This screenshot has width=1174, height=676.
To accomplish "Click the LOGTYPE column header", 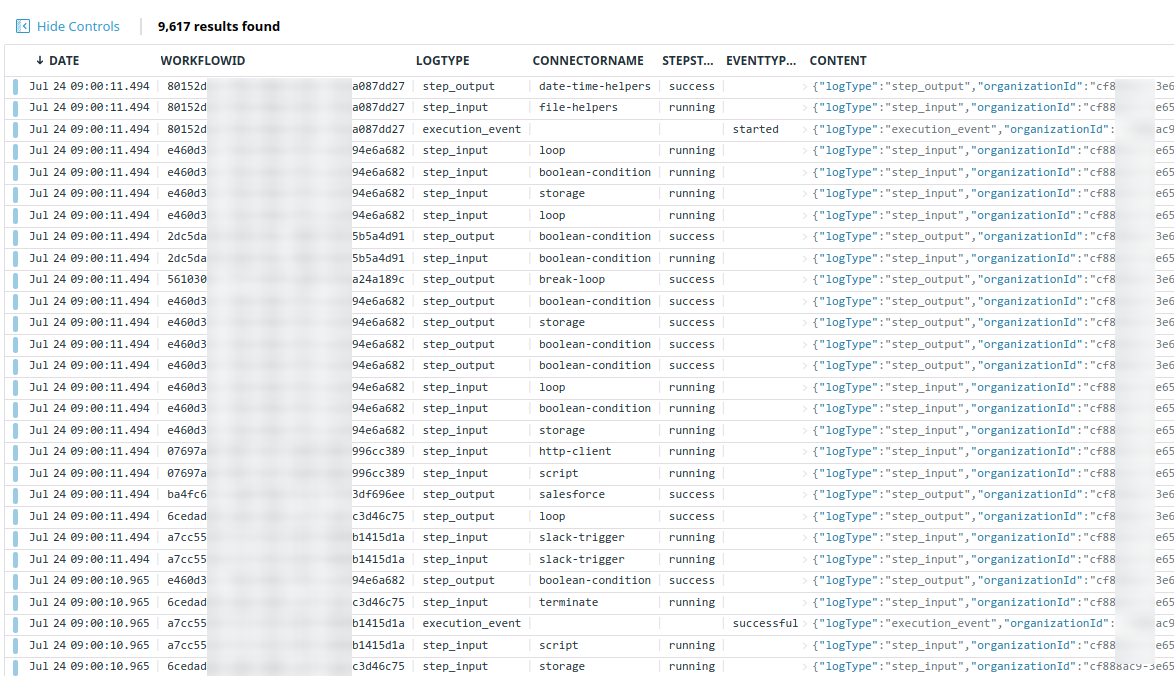I will [442, 61].
